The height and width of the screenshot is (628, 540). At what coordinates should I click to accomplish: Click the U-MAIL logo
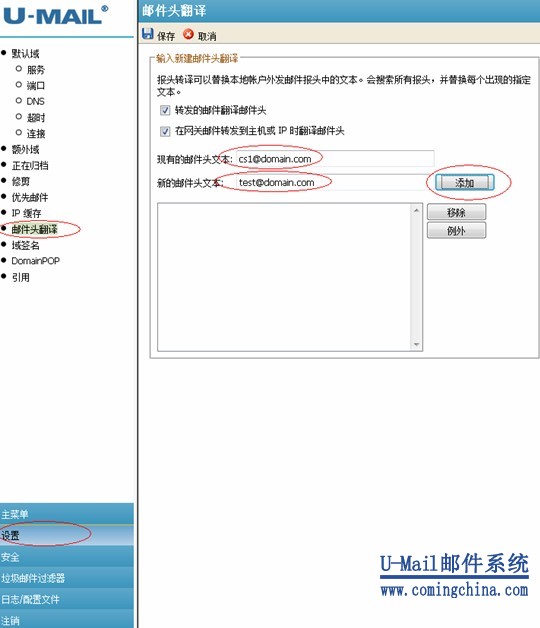(55, 15)
